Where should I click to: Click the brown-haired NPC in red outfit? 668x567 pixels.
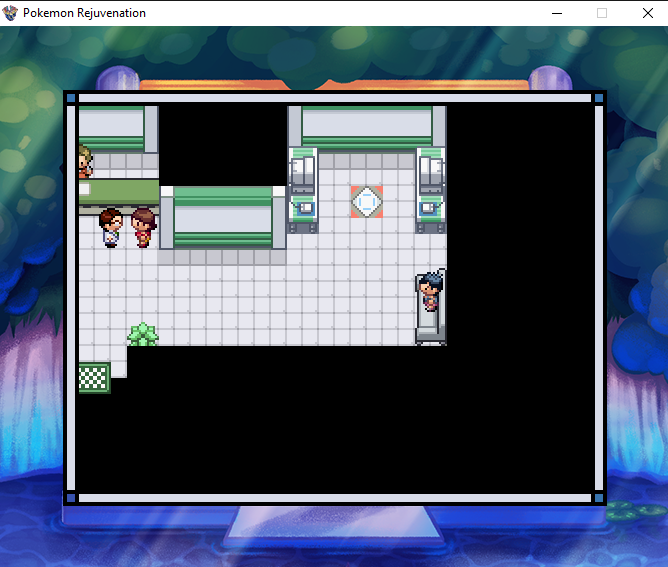coord(144,227)
